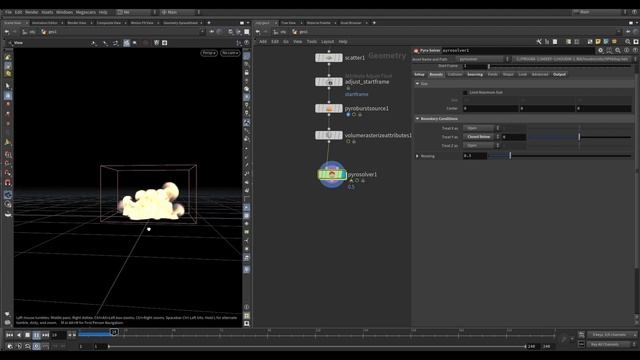Click the pyrosolver1 node name field
Image resolution: width=640 pixels, height=360 pixels.
click(x=518, y=51)
